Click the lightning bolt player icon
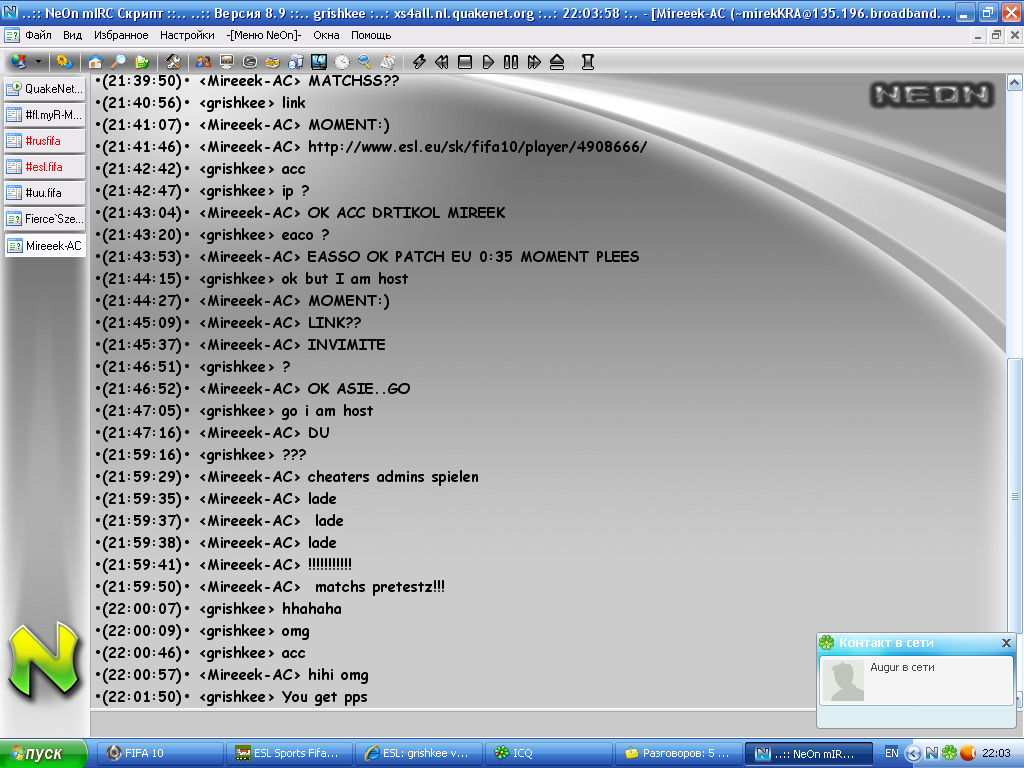 (x=419, y=62)
